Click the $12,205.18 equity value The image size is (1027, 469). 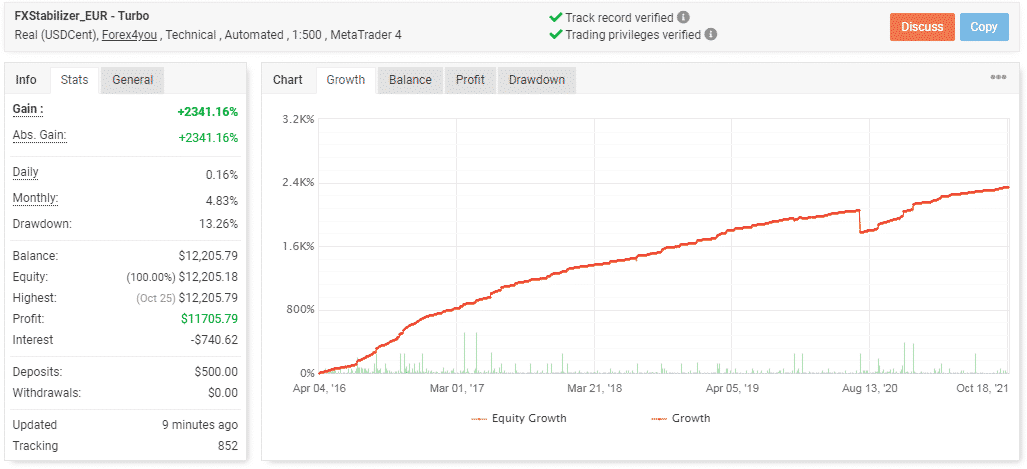[208, 277]
